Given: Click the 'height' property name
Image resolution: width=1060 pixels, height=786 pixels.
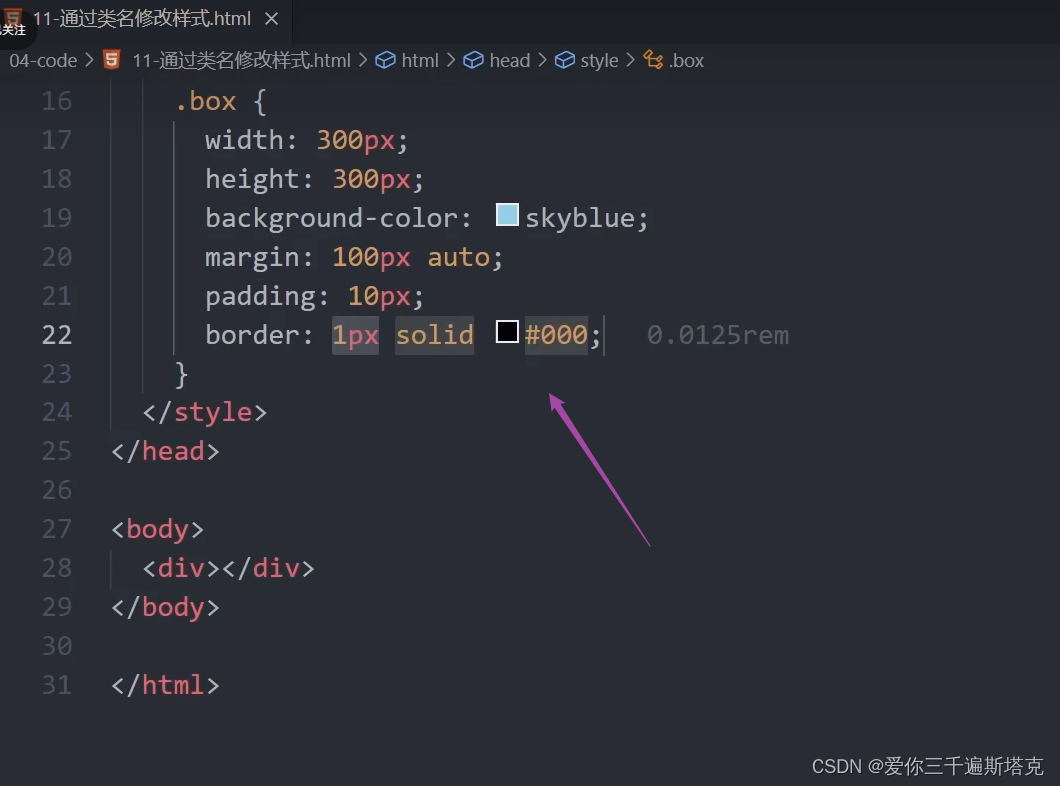Looking at the screenshot, I should pyautogui.click(x=252, y=179).
